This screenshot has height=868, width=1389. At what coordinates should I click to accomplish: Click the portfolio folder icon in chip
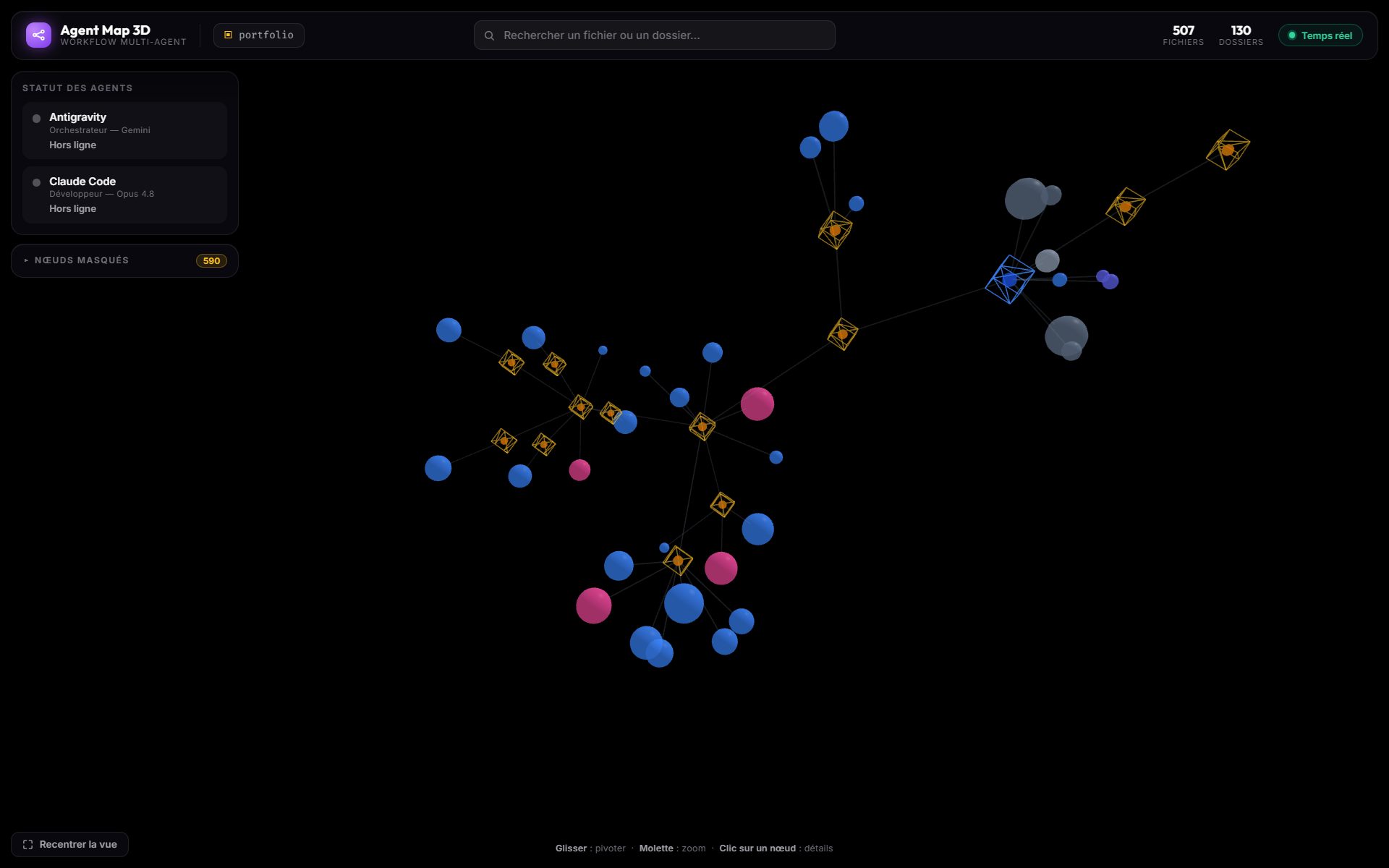228,35
